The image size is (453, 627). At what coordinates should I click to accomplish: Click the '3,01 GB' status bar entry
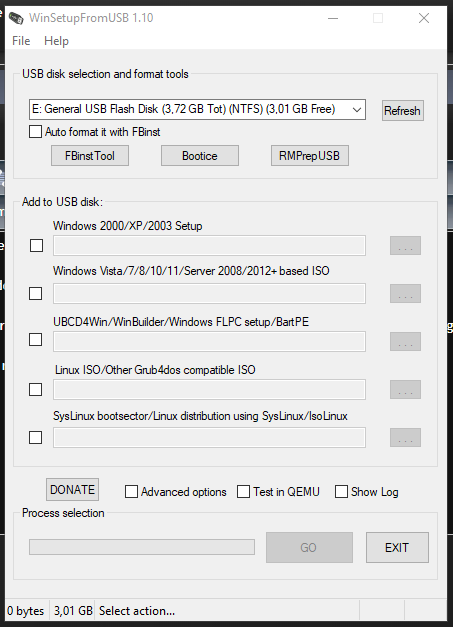pyautogui.click(x=73, y=611)
